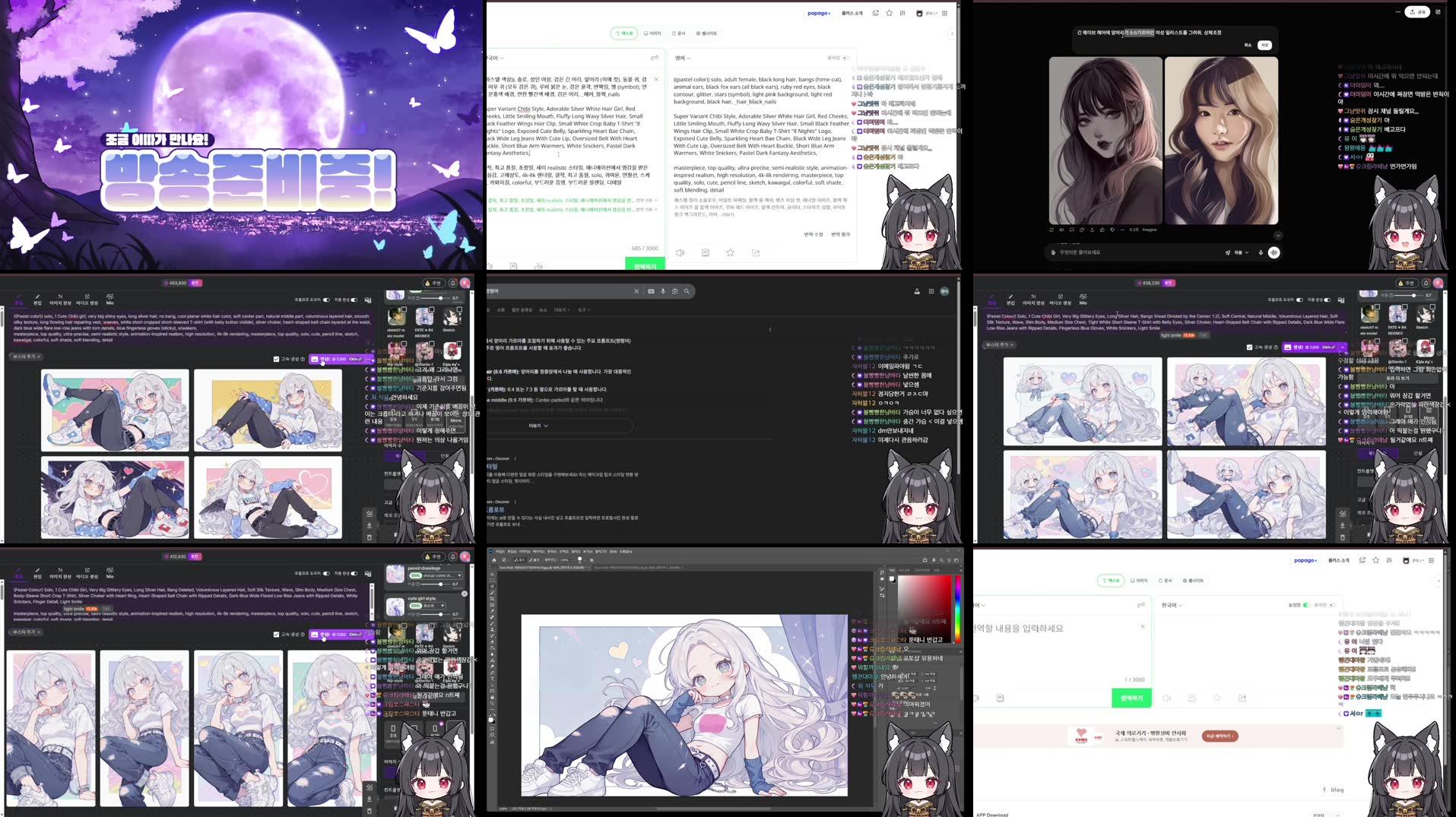Expand the 더보기 section

click(538, 426)
